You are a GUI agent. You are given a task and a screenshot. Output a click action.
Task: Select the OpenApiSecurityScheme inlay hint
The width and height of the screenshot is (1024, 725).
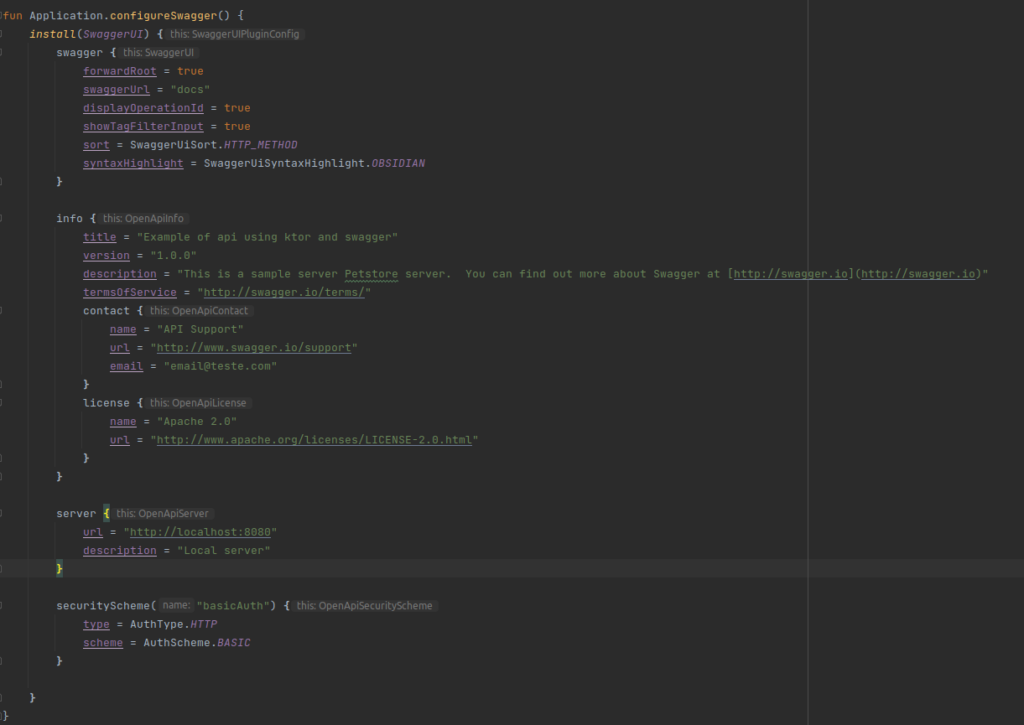(365, 606)
